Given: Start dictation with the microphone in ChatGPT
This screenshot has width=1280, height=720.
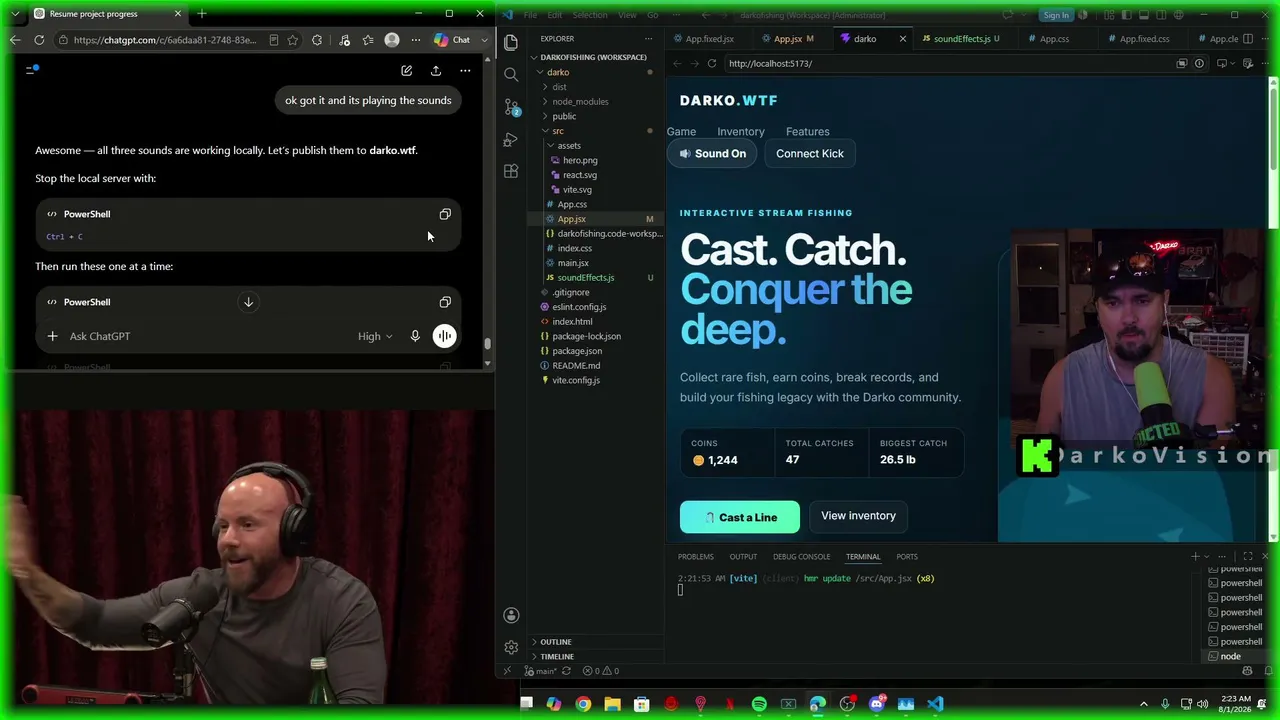Looking at the screenshot, I should 415,336.
